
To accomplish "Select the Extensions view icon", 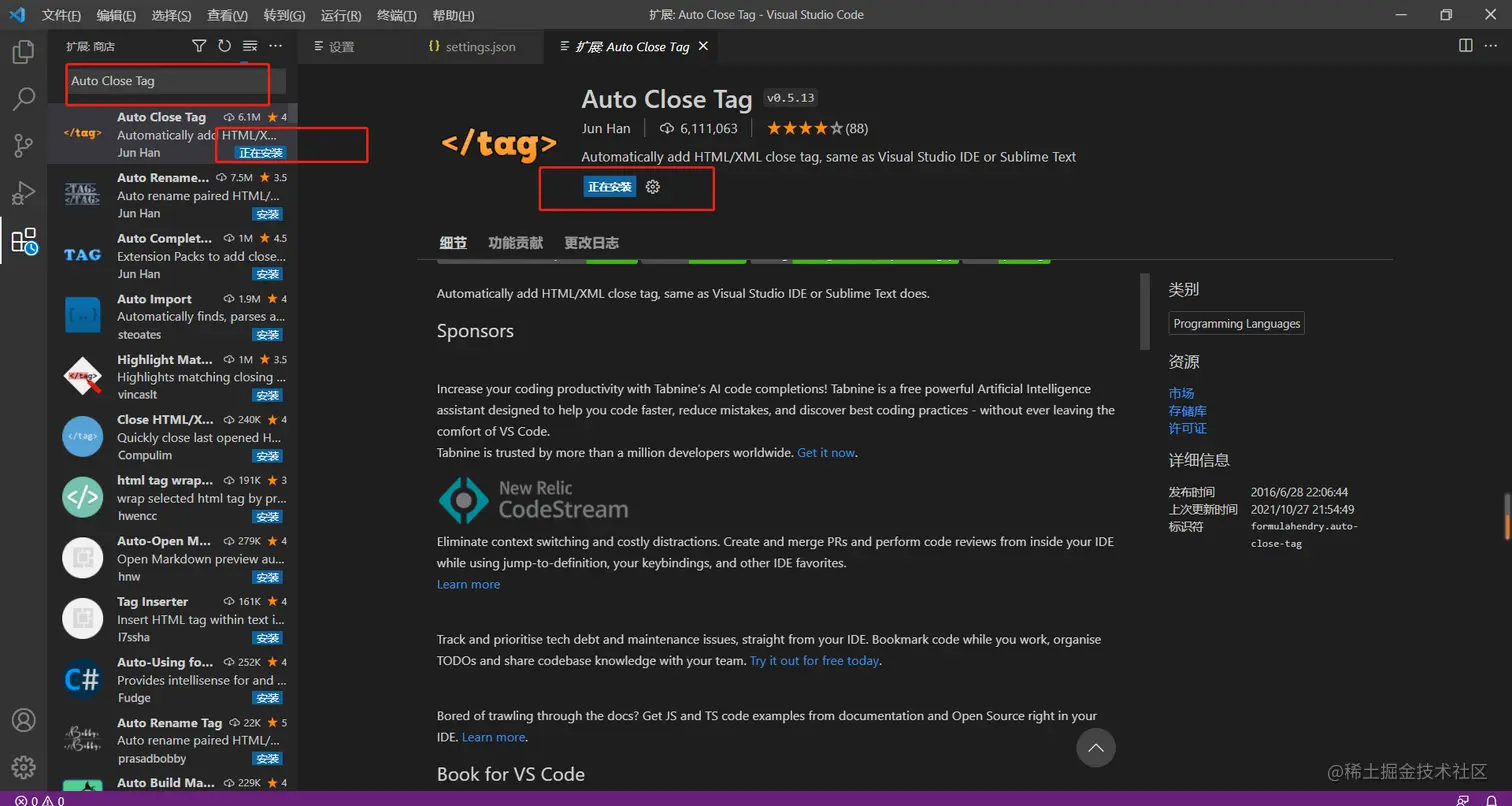I will tap(23, 240).
